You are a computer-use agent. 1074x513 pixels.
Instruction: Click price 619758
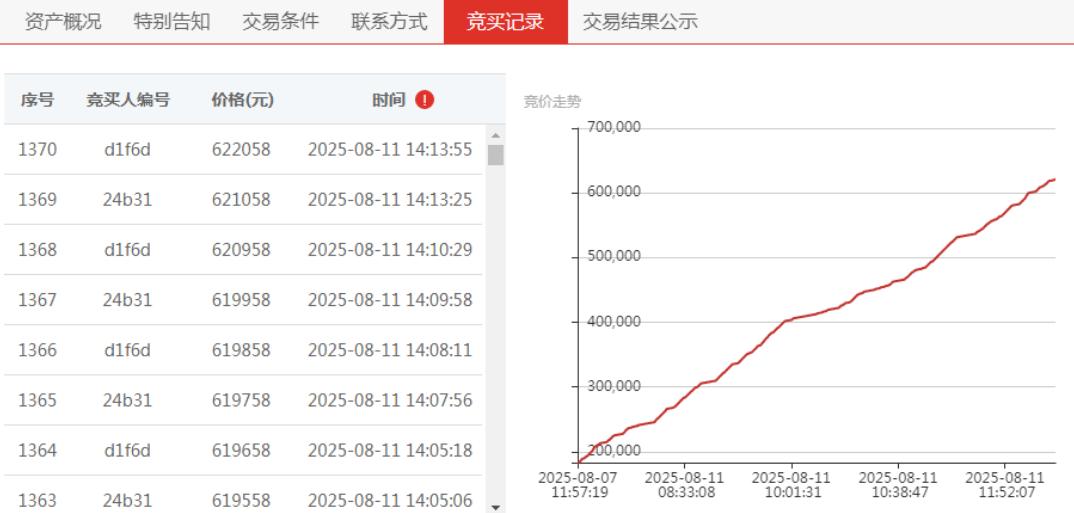(x=241, y=400)
